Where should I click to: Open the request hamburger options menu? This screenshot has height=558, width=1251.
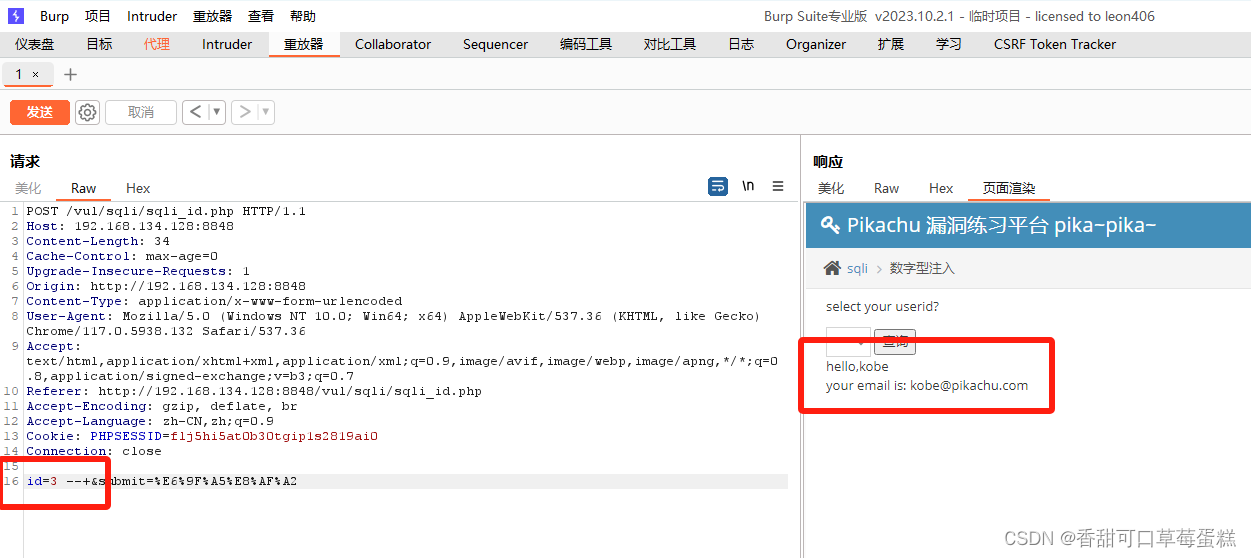(778, 186)
